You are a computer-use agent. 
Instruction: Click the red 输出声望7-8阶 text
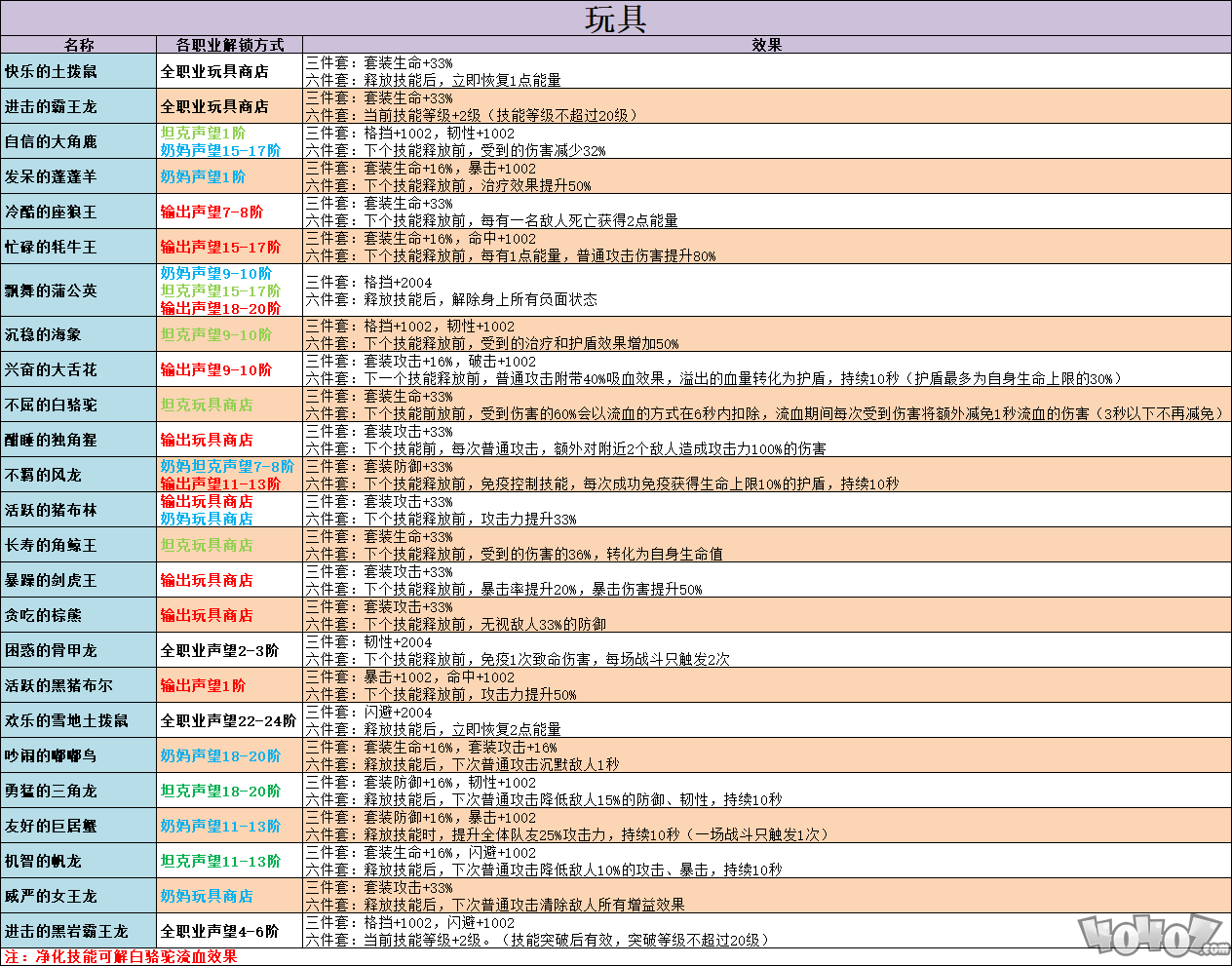coord(212,212)
